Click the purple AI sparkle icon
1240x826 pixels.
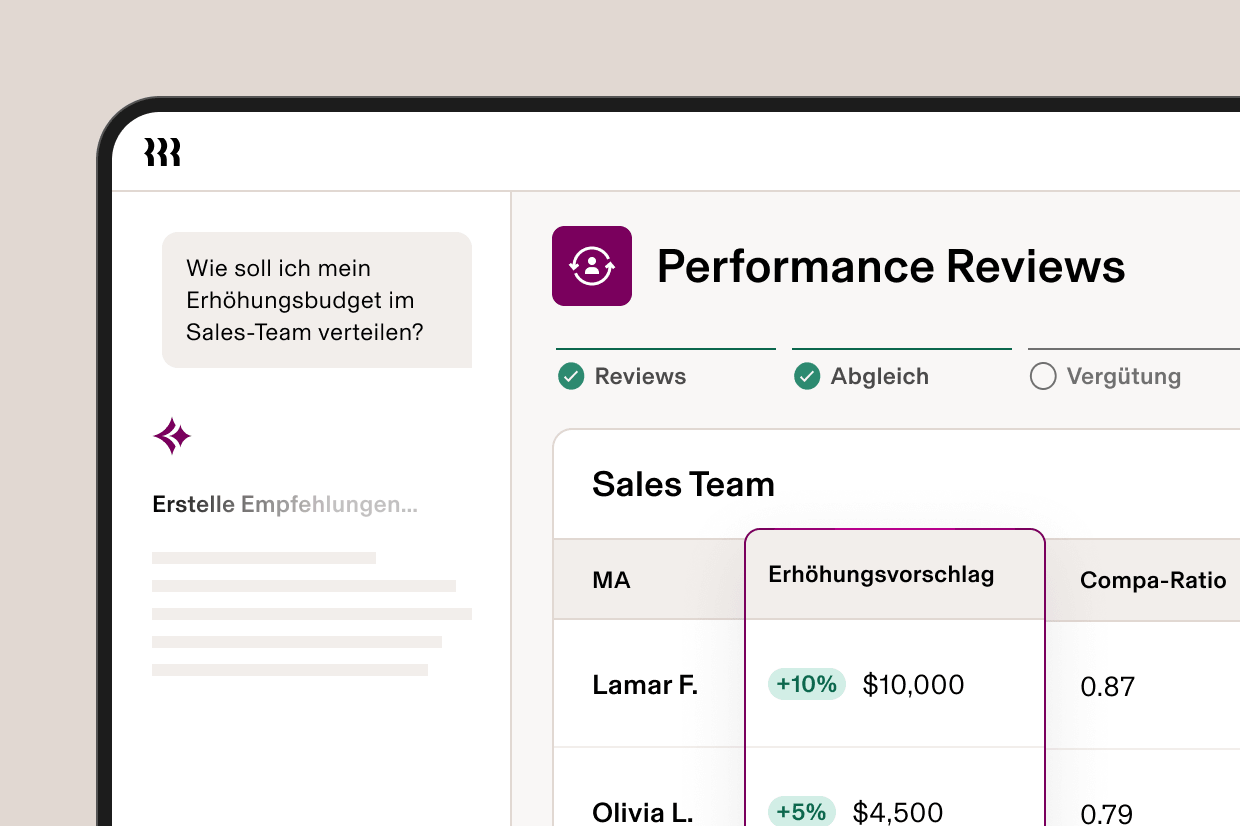[x=172, y=436]
